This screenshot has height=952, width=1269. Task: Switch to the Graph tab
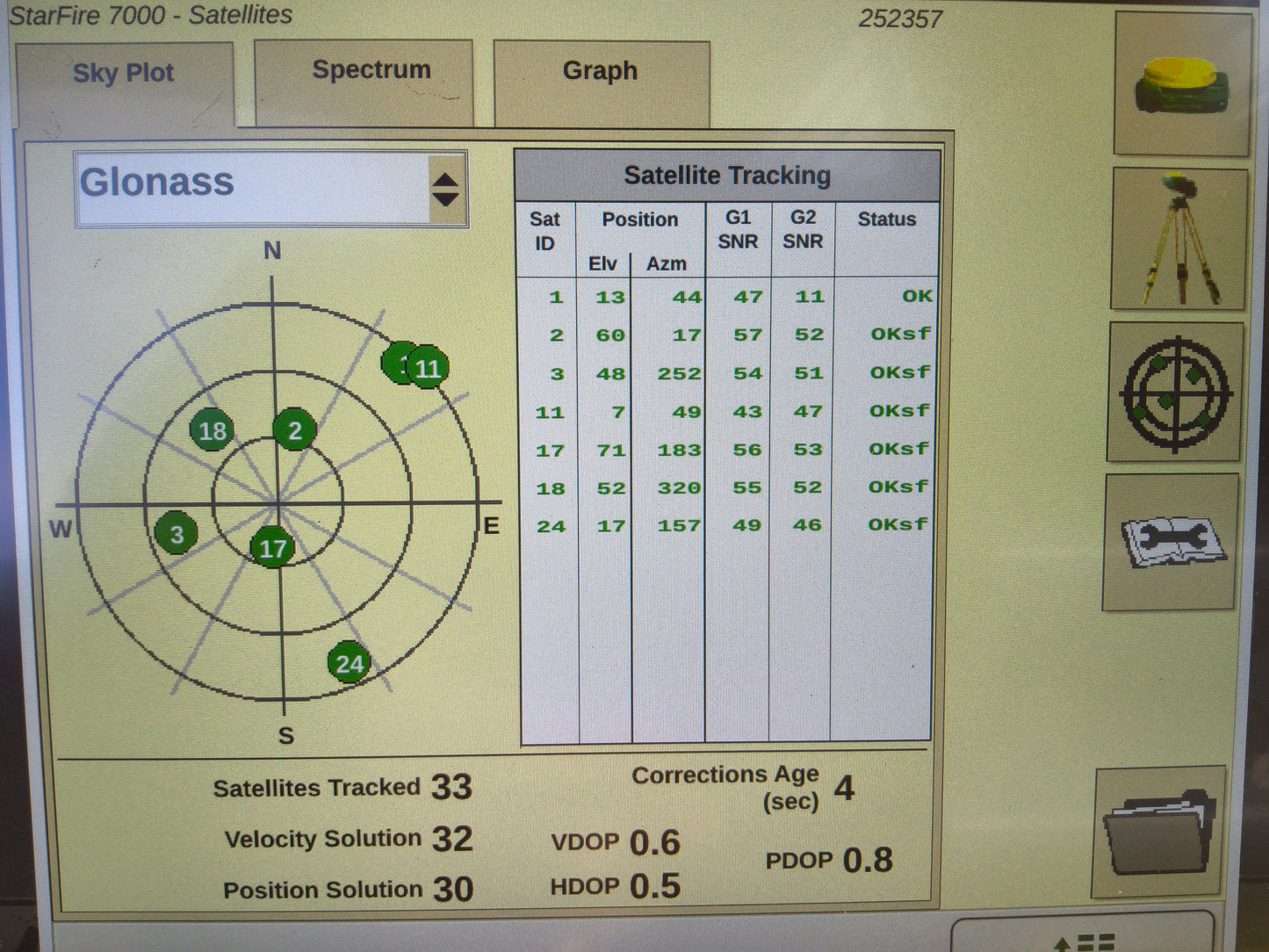point(602,83)
